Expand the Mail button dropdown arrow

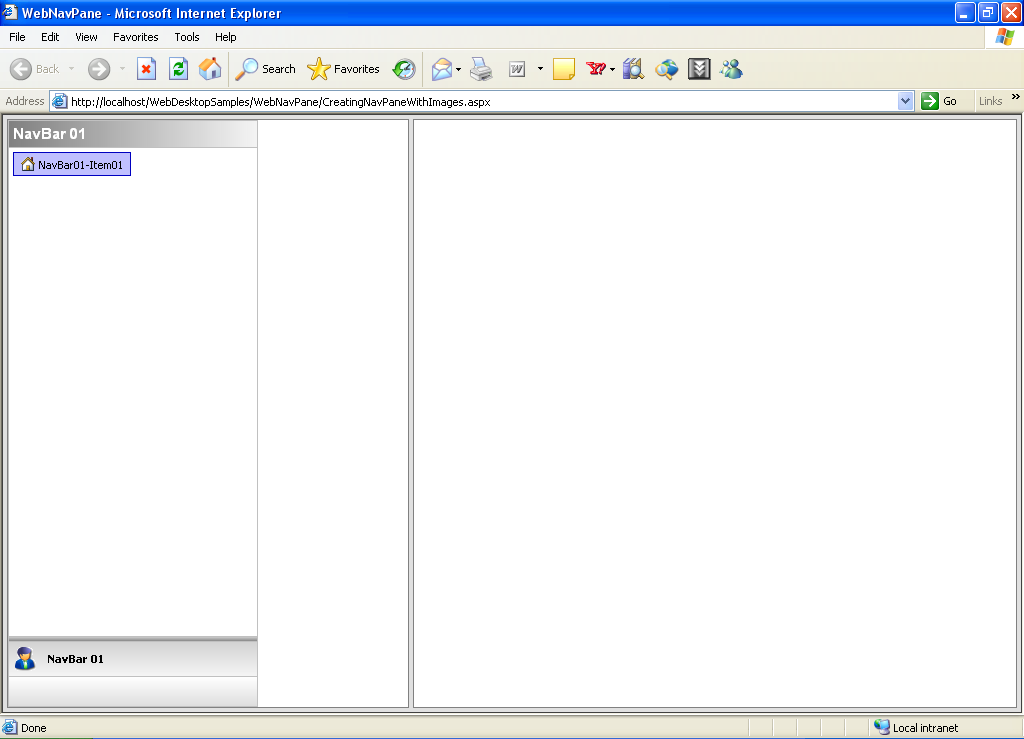(458, 69)
